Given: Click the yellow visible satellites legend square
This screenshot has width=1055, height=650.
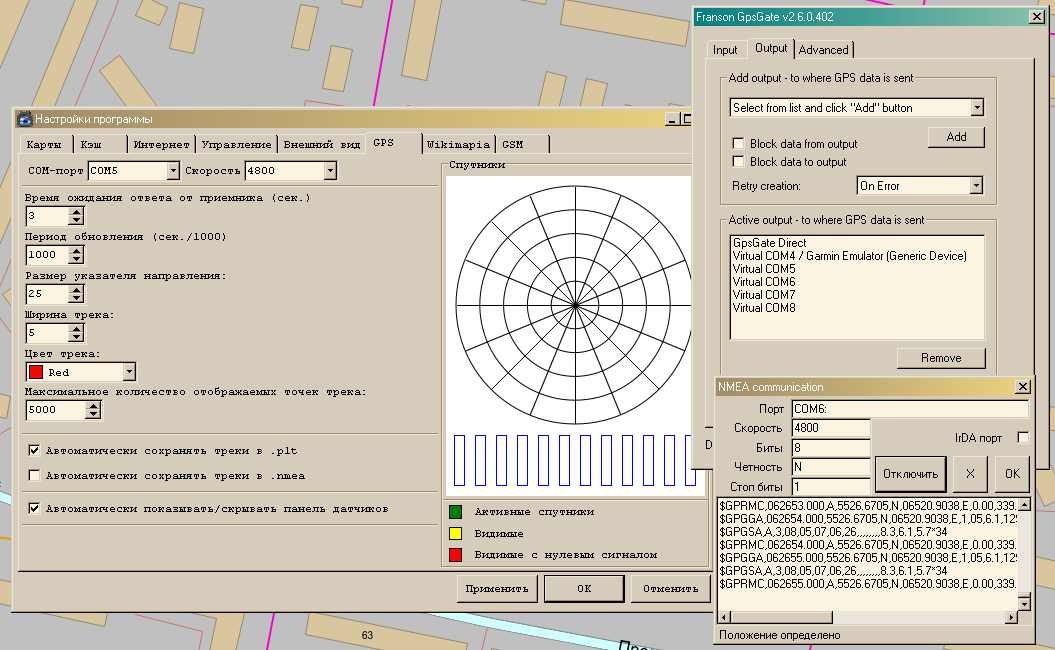Looking at the screenshot, I should tap(455, 533).
